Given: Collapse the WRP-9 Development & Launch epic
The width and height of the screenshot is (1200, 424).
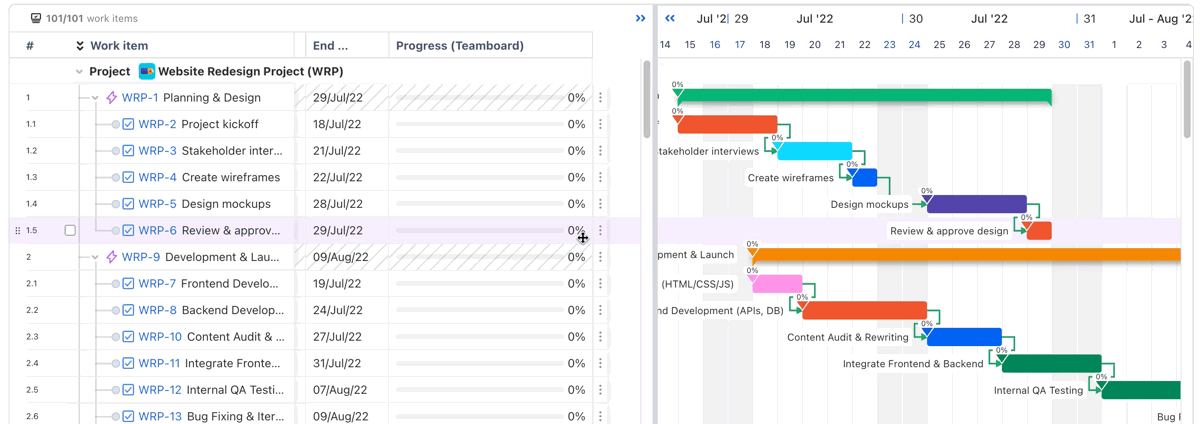Looking at the screenshot, I should tap(95, 257).
